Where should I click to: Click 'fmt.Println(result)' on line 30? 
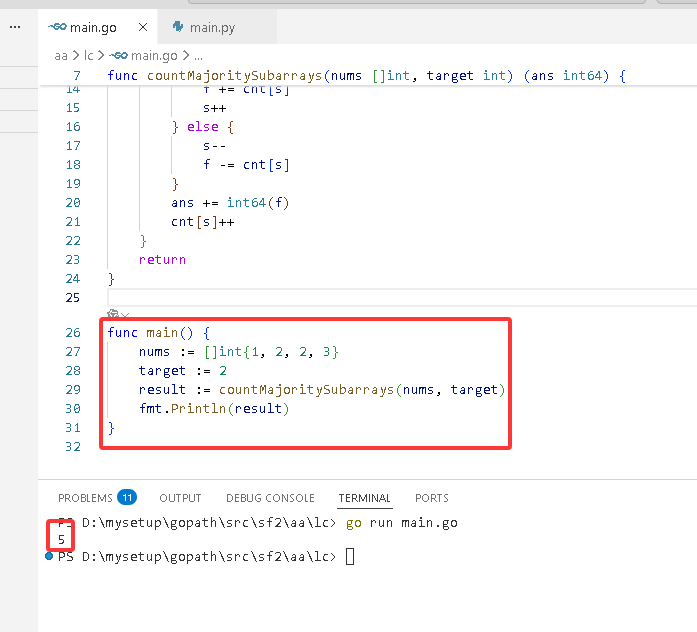tap(214, 408)
